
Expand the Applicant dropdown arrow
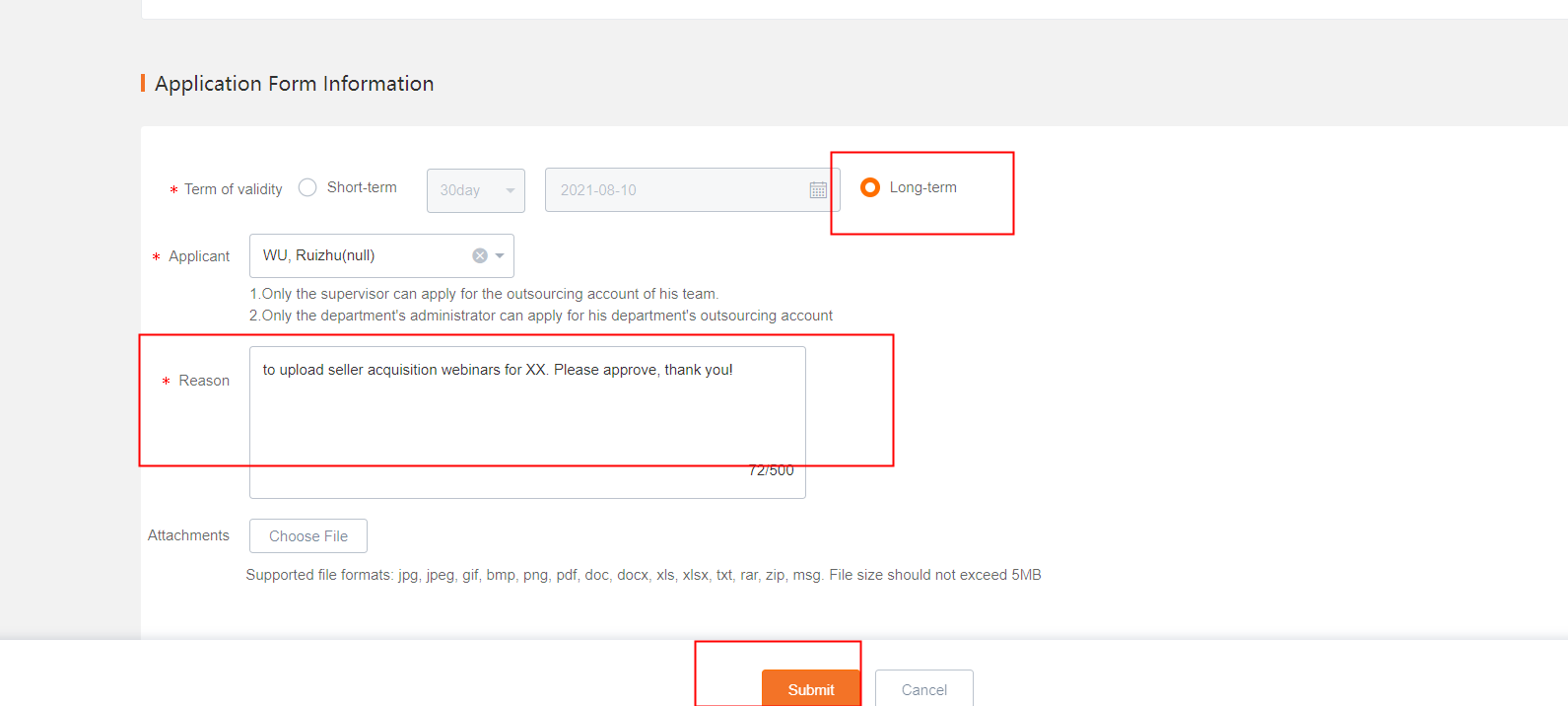pos(501,255)
